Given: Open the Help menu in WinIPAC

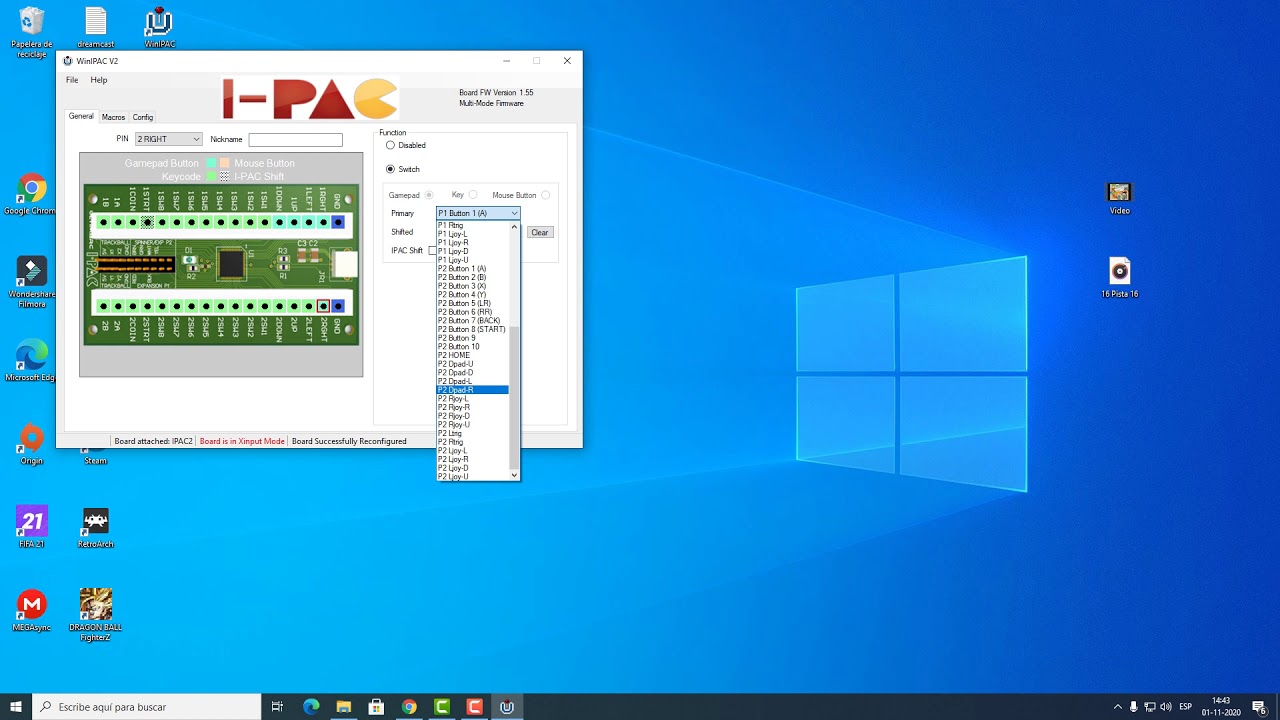Looking at the screenshot, I should pos(99,80).
